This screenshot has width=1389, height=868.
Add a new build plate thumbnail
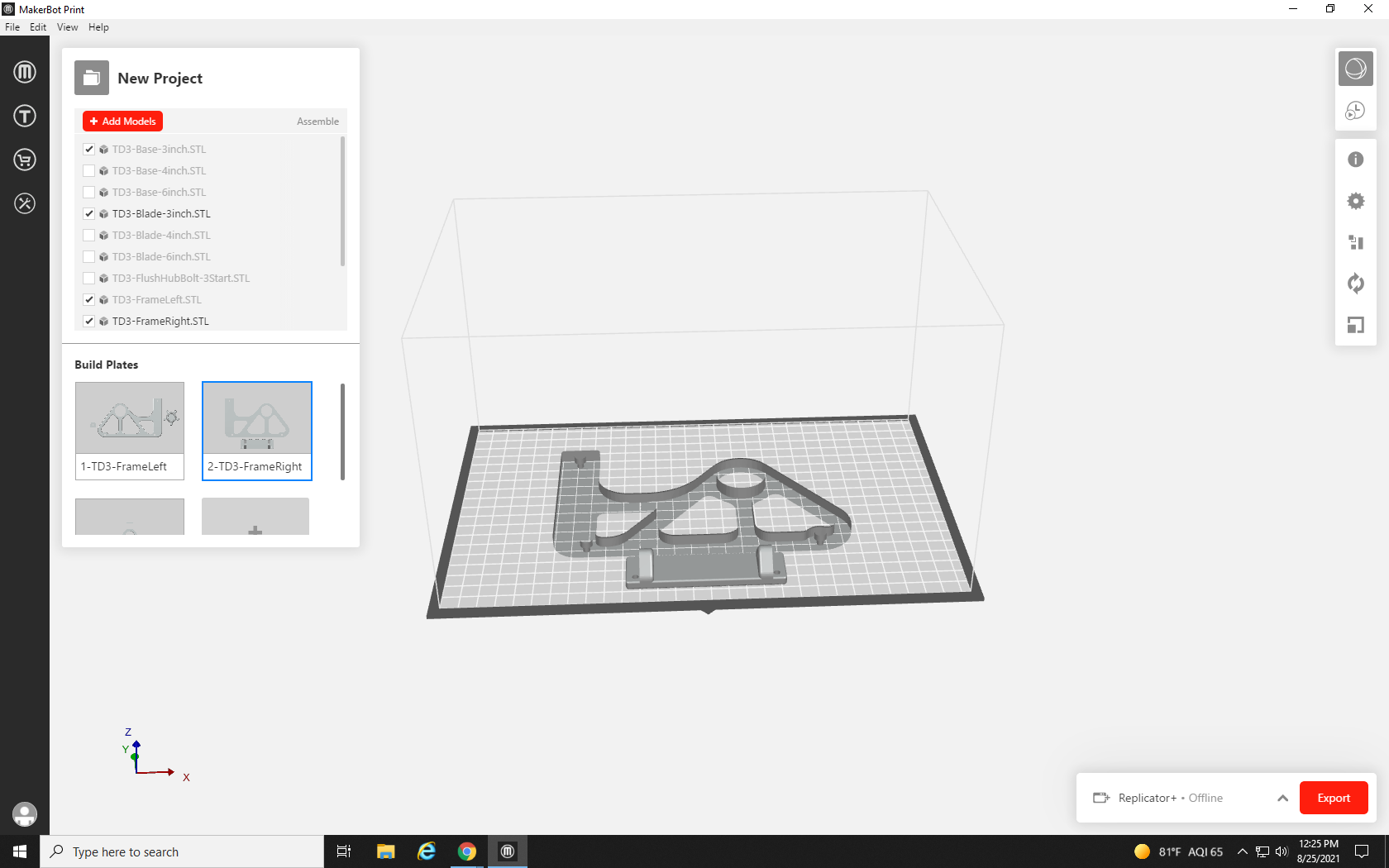click(x=255, y=517)
